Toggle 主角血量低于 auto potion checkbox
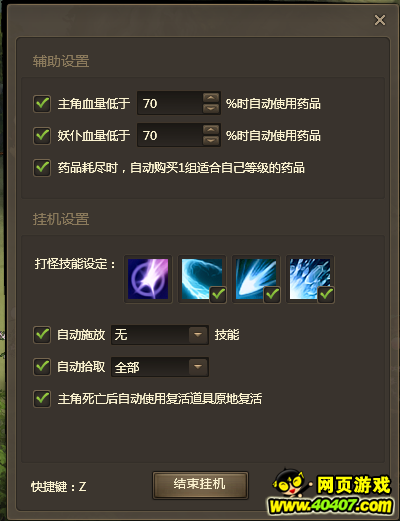 (42, 103)
